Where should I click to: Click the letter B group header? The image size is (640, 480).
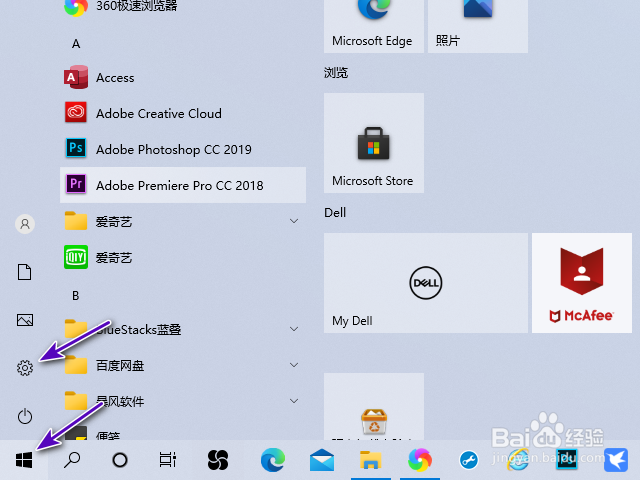click(x=76, y=296)
